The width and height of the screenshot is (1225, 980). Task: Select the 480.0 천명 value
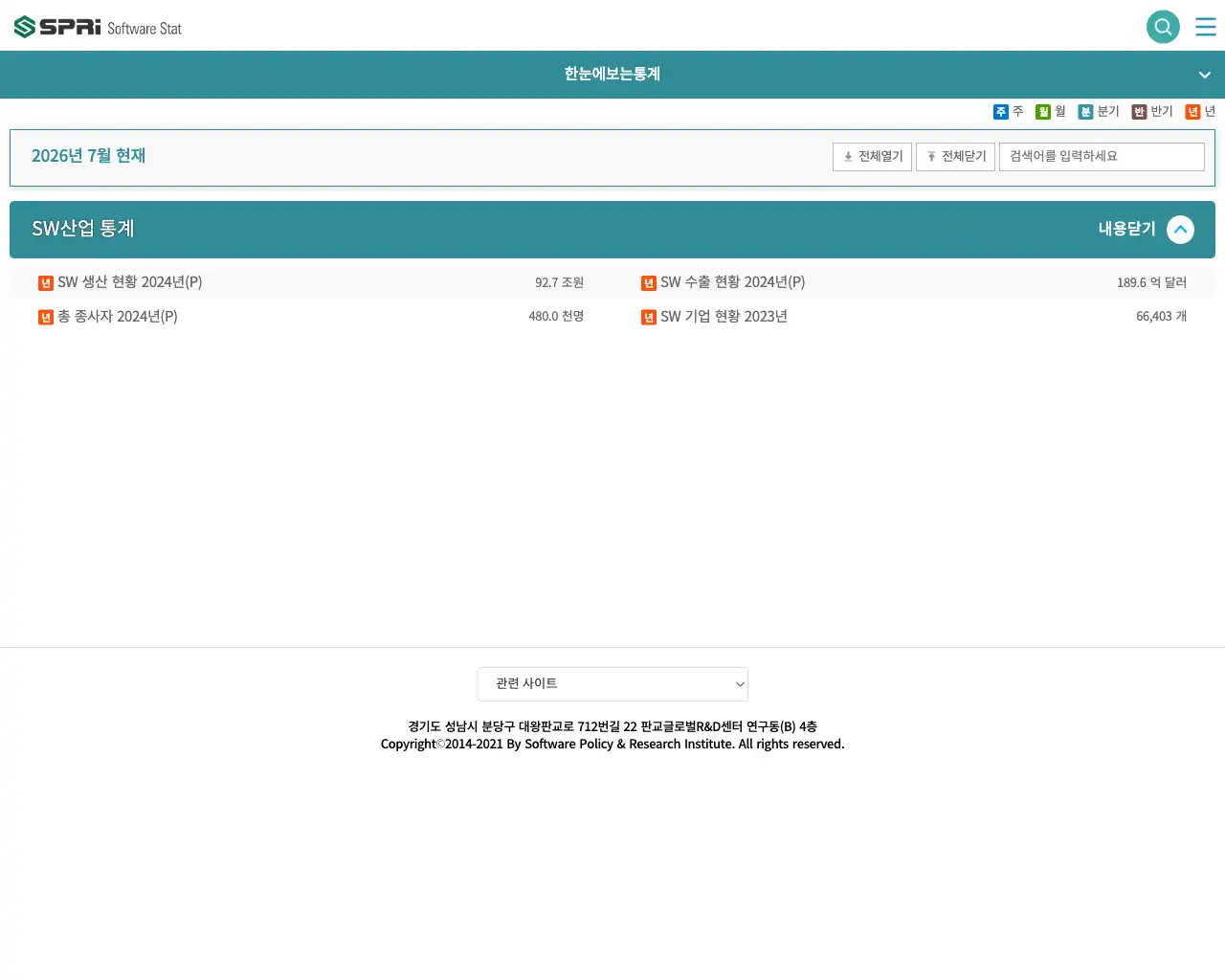tap(556, 316)
